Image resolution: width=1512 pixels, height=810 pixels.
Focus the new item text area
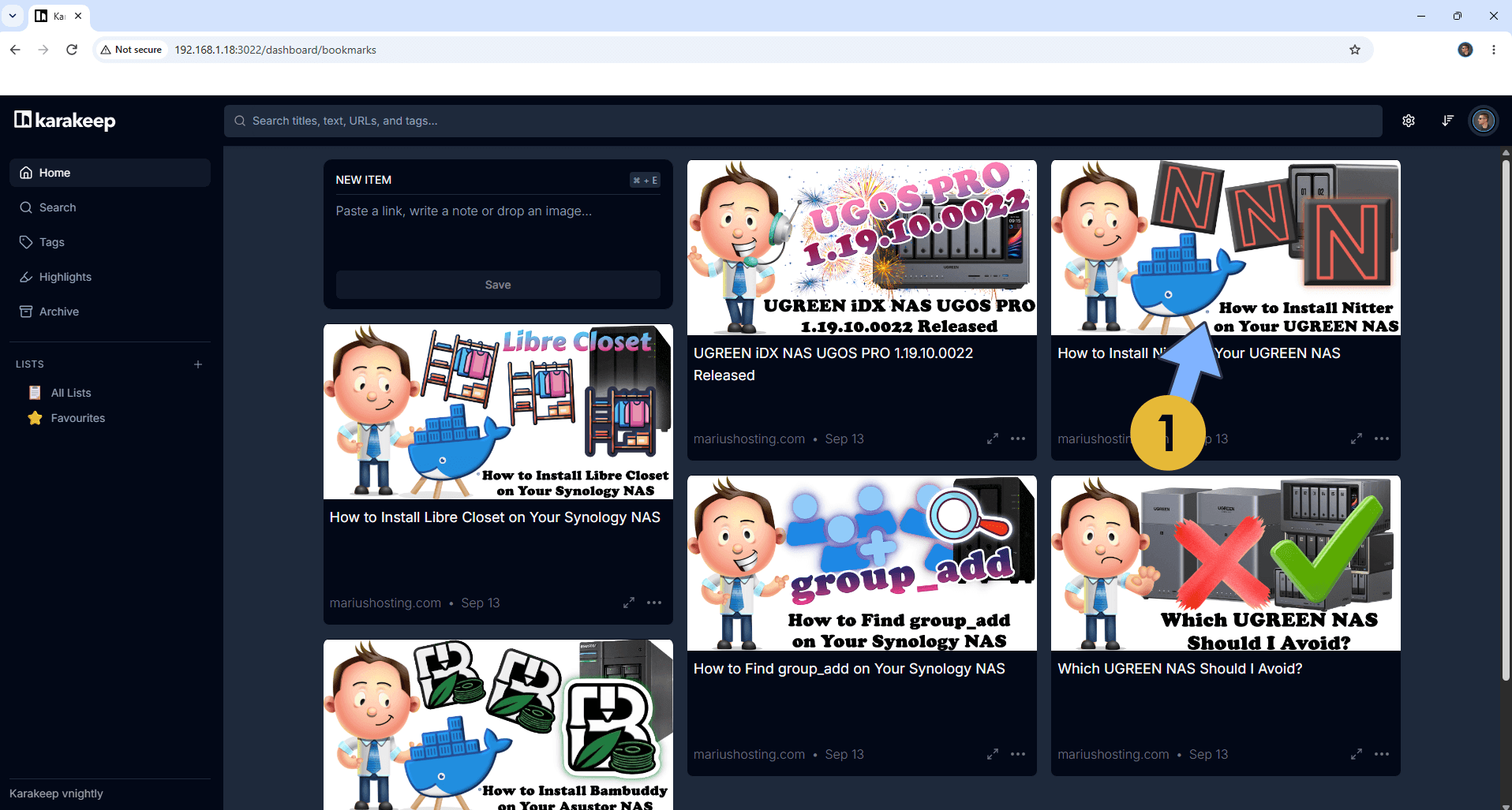(498, 231)
